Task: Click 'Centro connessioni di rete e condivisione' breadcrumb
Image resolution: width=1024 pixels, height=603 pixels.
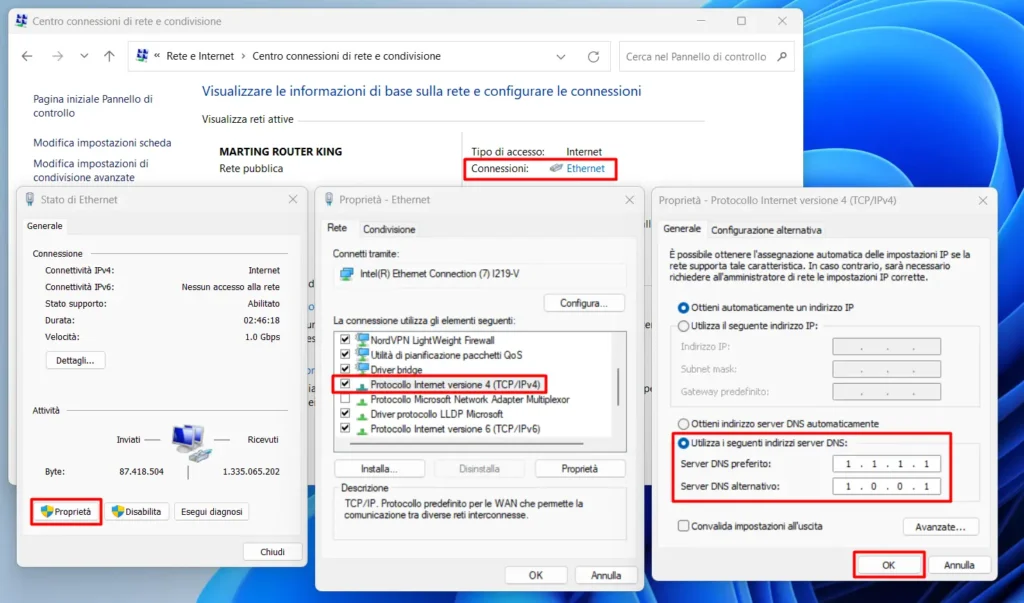Action: (346, 56)
